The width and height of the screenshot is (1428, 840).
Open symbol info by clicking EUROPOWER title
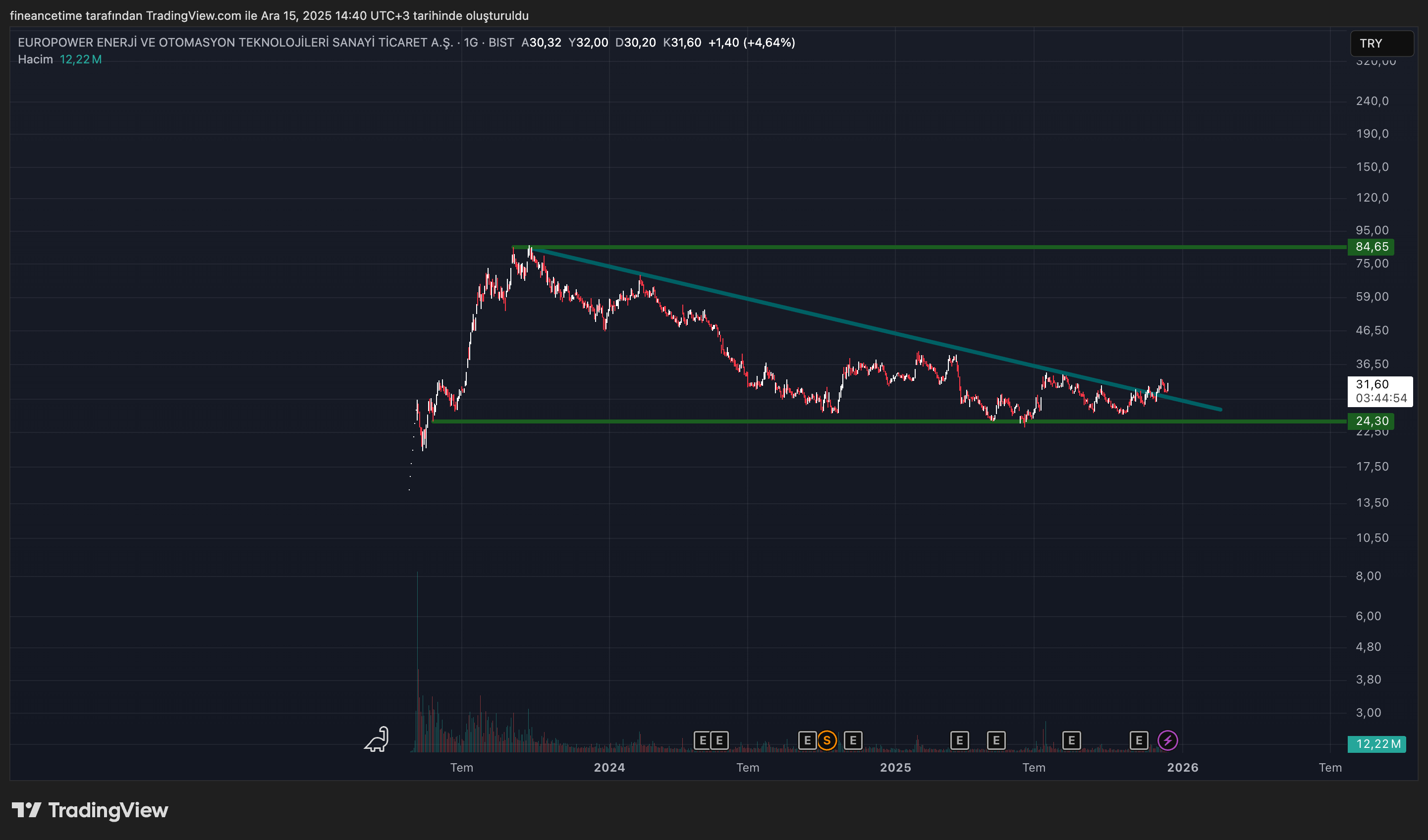tap(235, 42)
